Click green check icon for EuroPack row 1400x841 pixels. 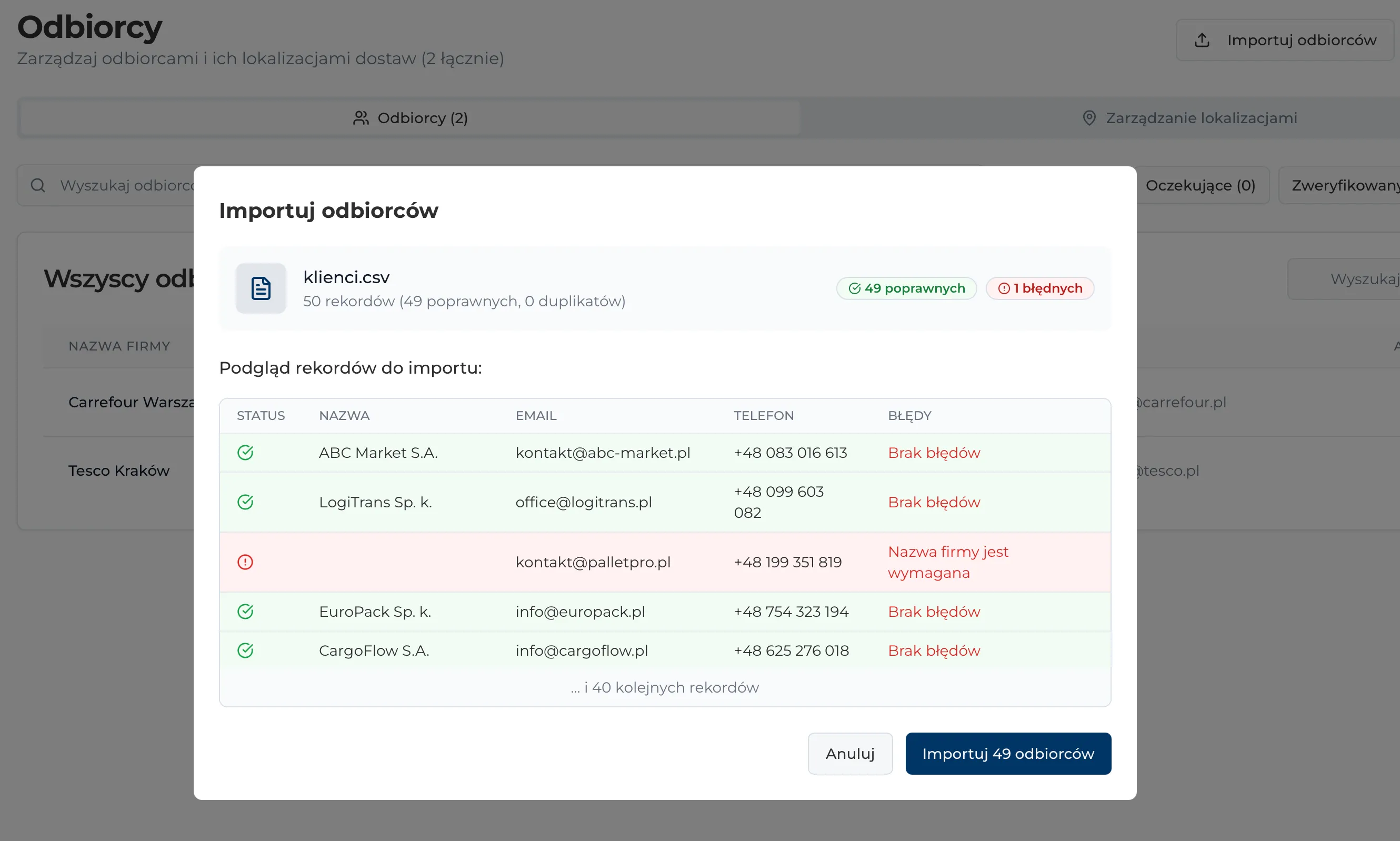(245, 612)
